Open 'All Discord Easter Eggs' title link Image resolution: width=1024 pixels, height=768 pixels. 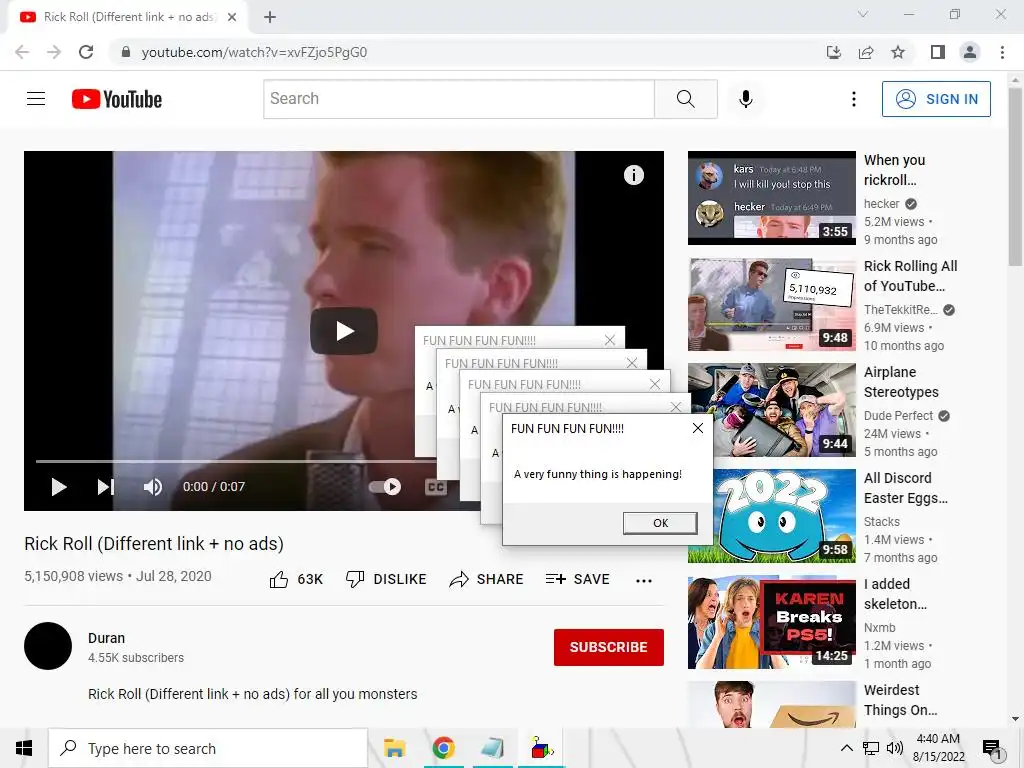pyautogui.click(x=905, y=488)
